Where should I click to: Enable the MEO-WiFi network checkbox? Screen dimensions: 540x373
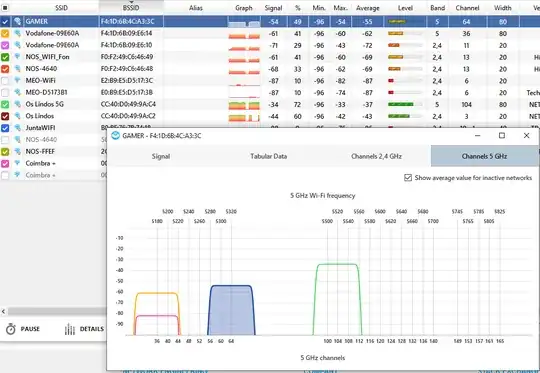click(5, 81)
